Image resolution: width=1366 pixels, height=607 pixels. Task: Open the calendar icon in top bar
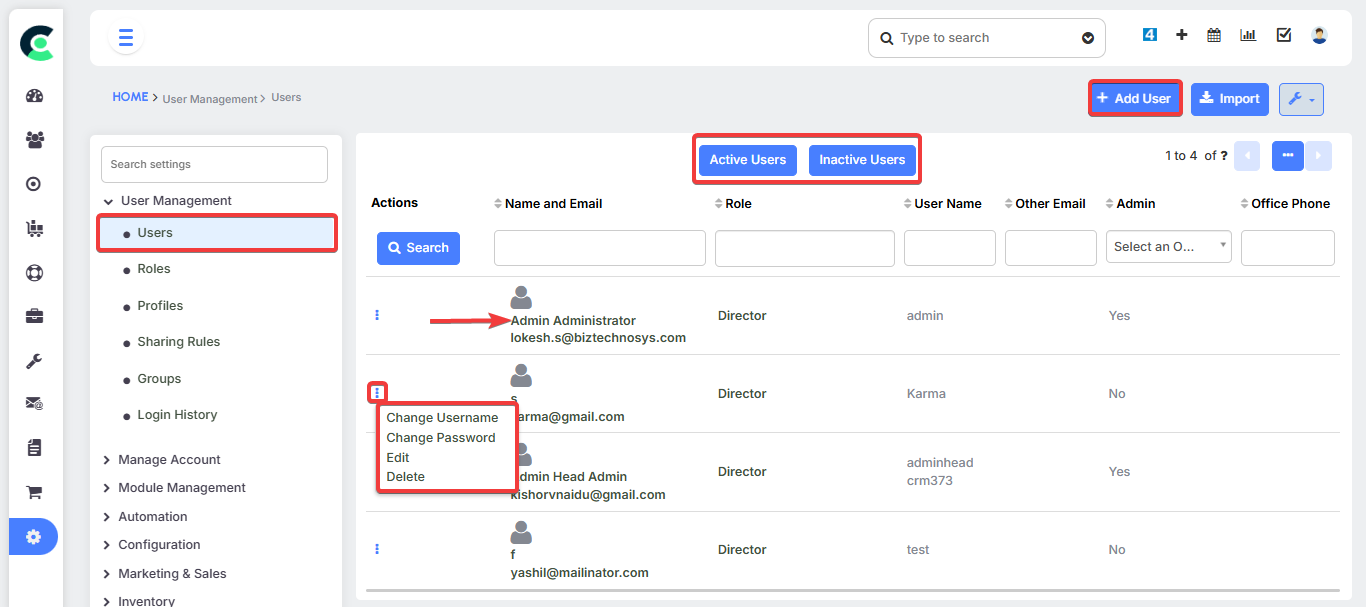[x=1214, y=35]
